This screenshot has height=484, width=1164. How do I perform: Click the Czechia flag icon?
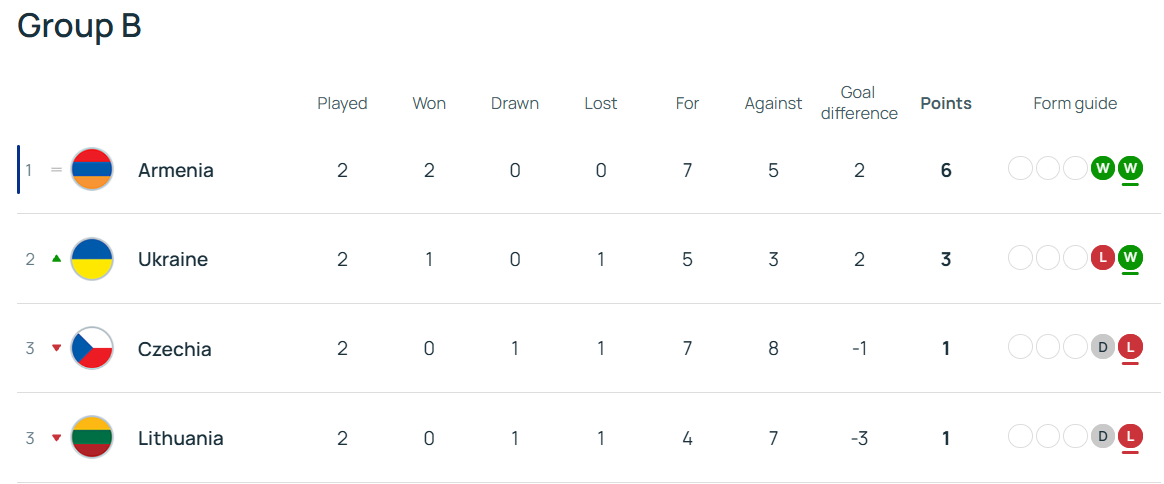[92, 349]
